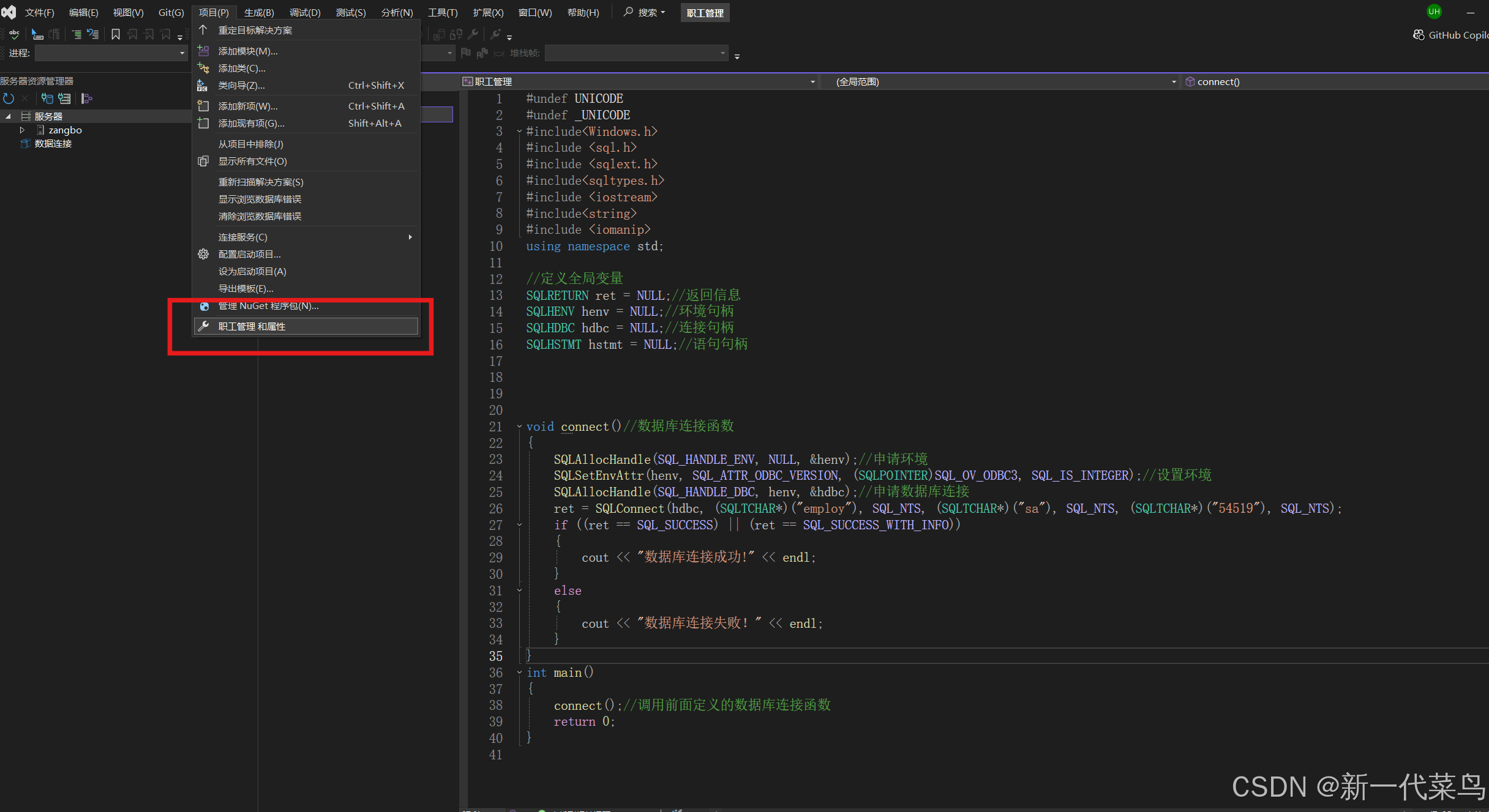Open GitHub Copilot in the title bar
This screenshot has width=1489, height=812.
1450,35
